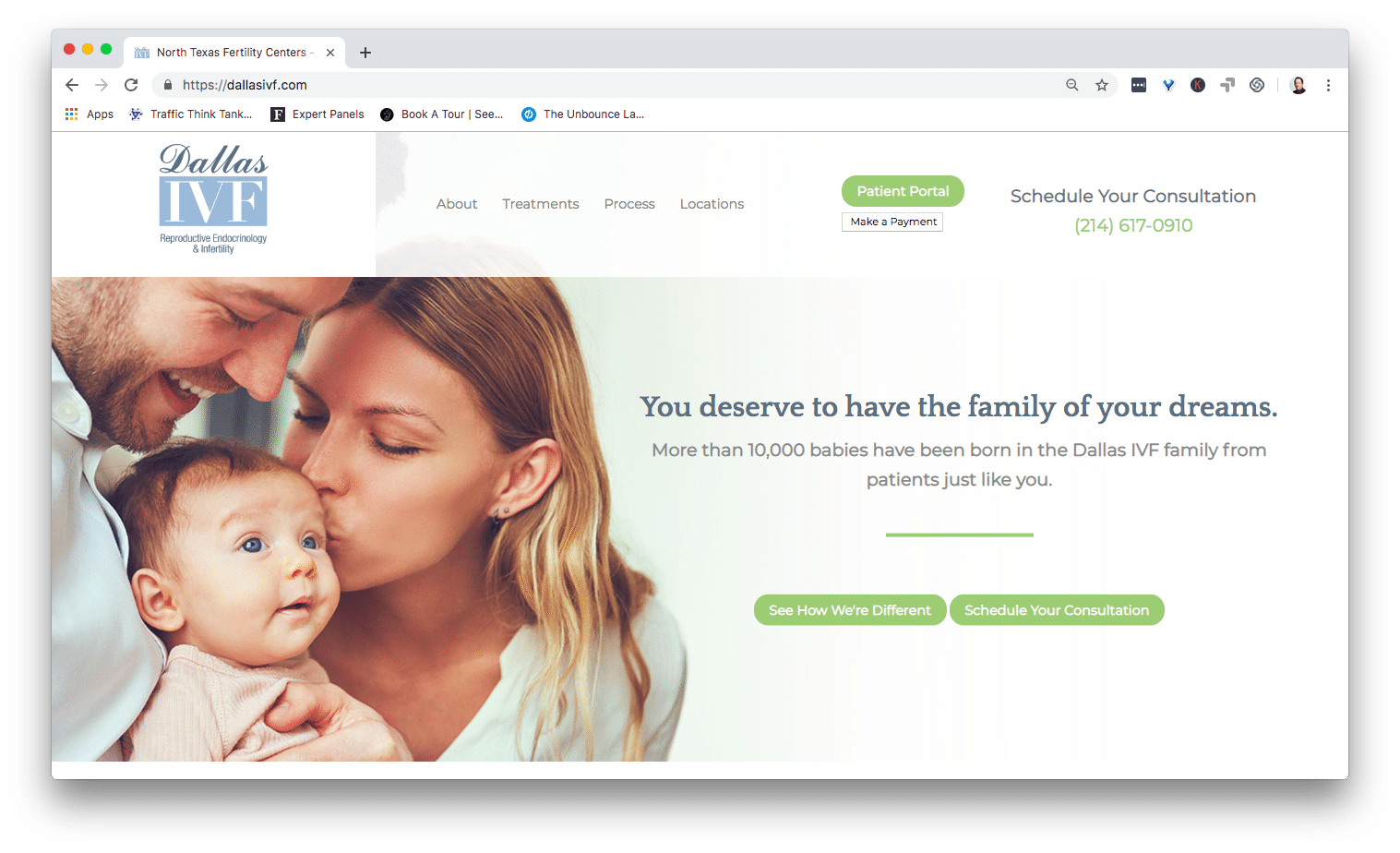Image resolution: width=1400 pixels, height=853 pixels.
Task: Close the North Texas Fertility Centers tab
Action: coord(330,53)
